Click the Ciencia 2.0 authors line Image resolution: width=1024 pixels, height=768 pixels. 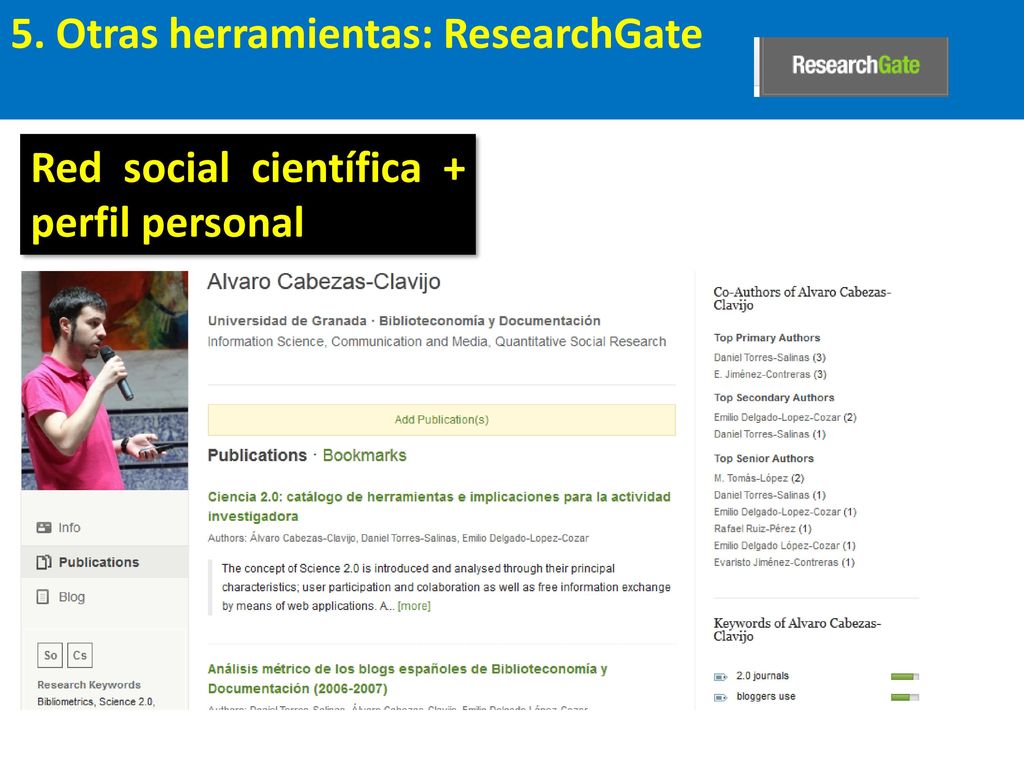398,538
